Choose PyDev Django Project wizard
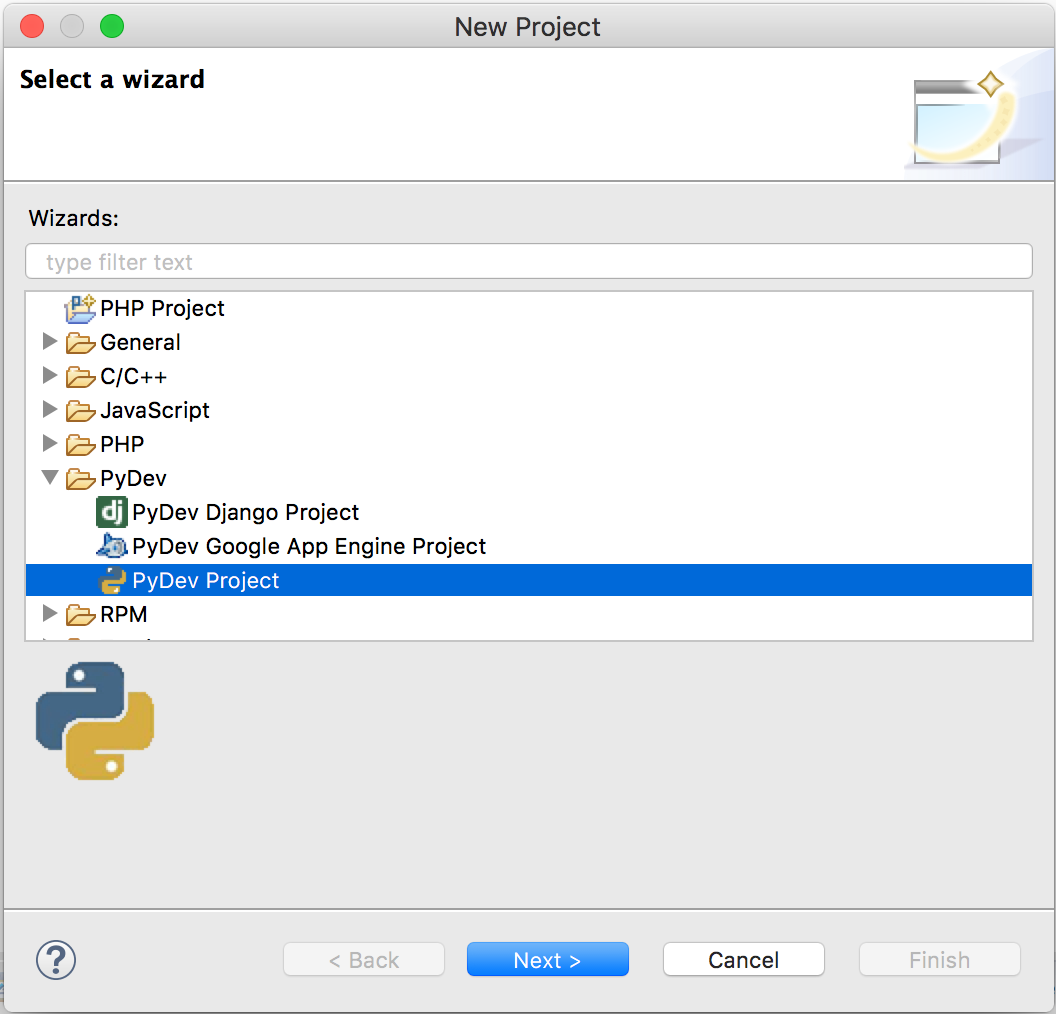 pos(246,512)
